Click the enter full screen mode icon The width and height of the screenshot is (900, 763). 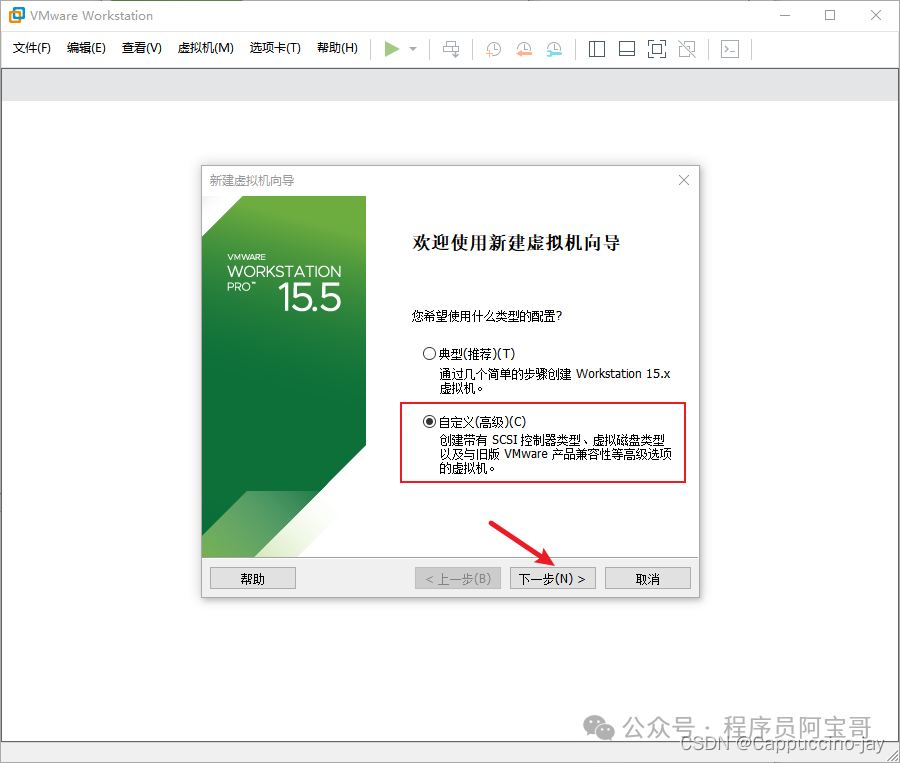pos(657,49)
